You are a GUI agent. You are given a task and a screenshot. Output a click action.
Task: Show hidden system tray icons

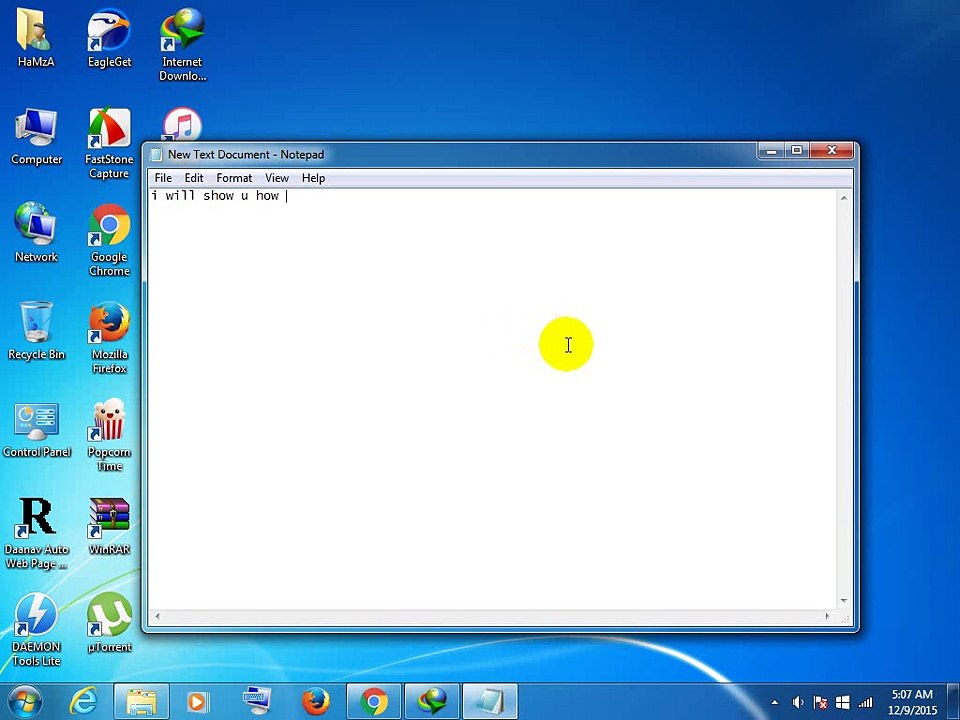[774, 702]
